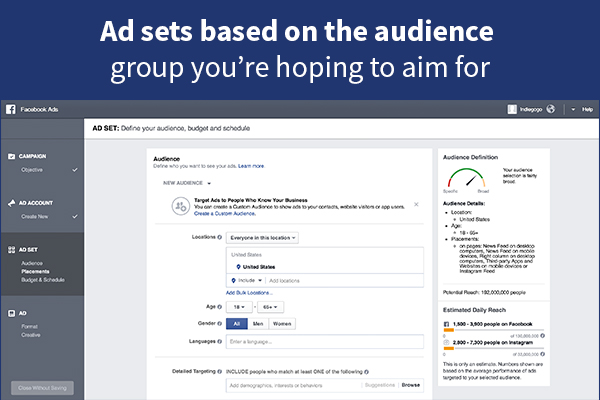Click Suggestions in detailed targeting
This screenshot has width=600, height=400.
[x=380, y=385]
